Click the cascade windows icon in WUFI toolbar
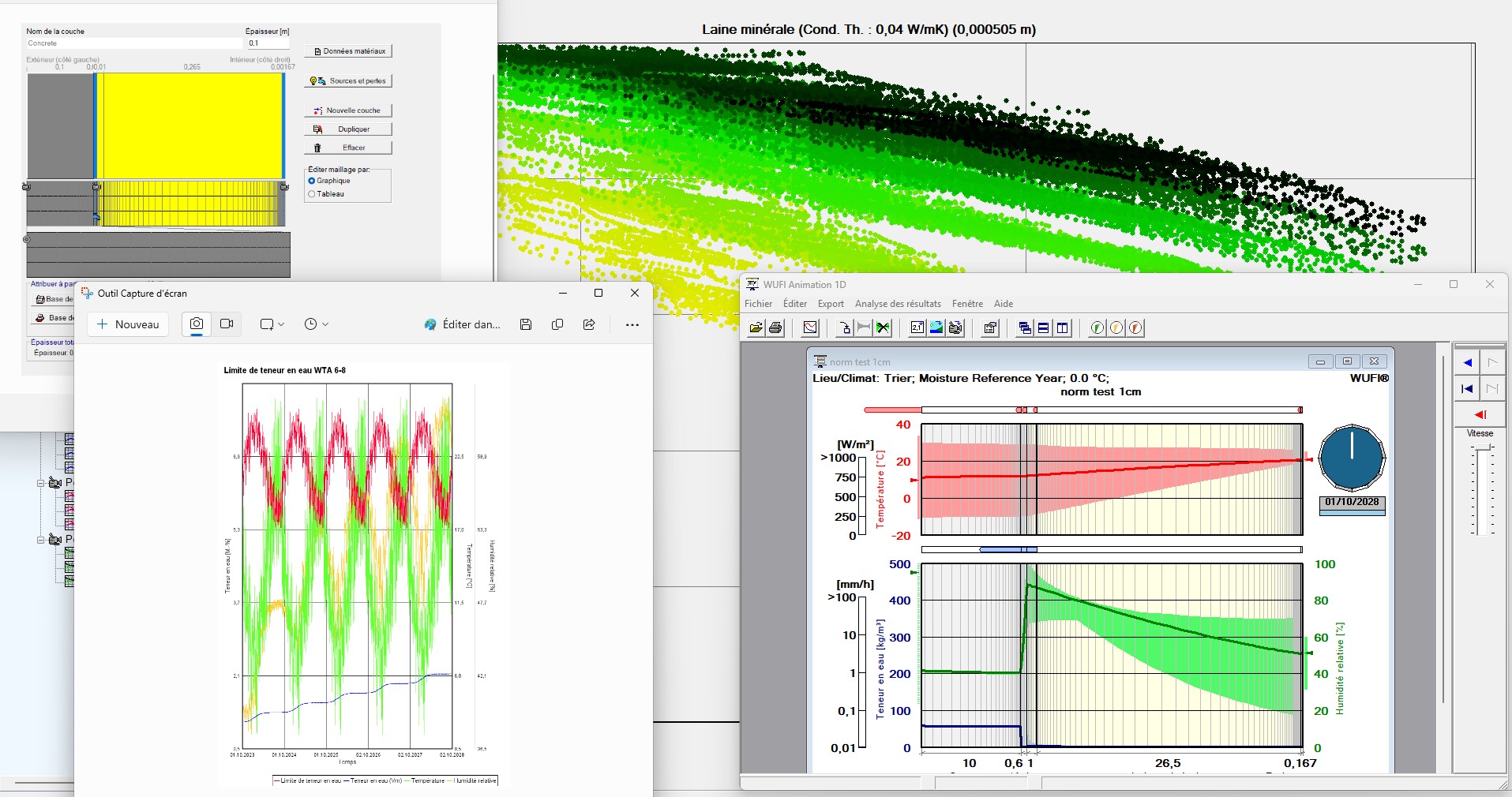This screenshot has height=797, width=1512. [1024, 328]
